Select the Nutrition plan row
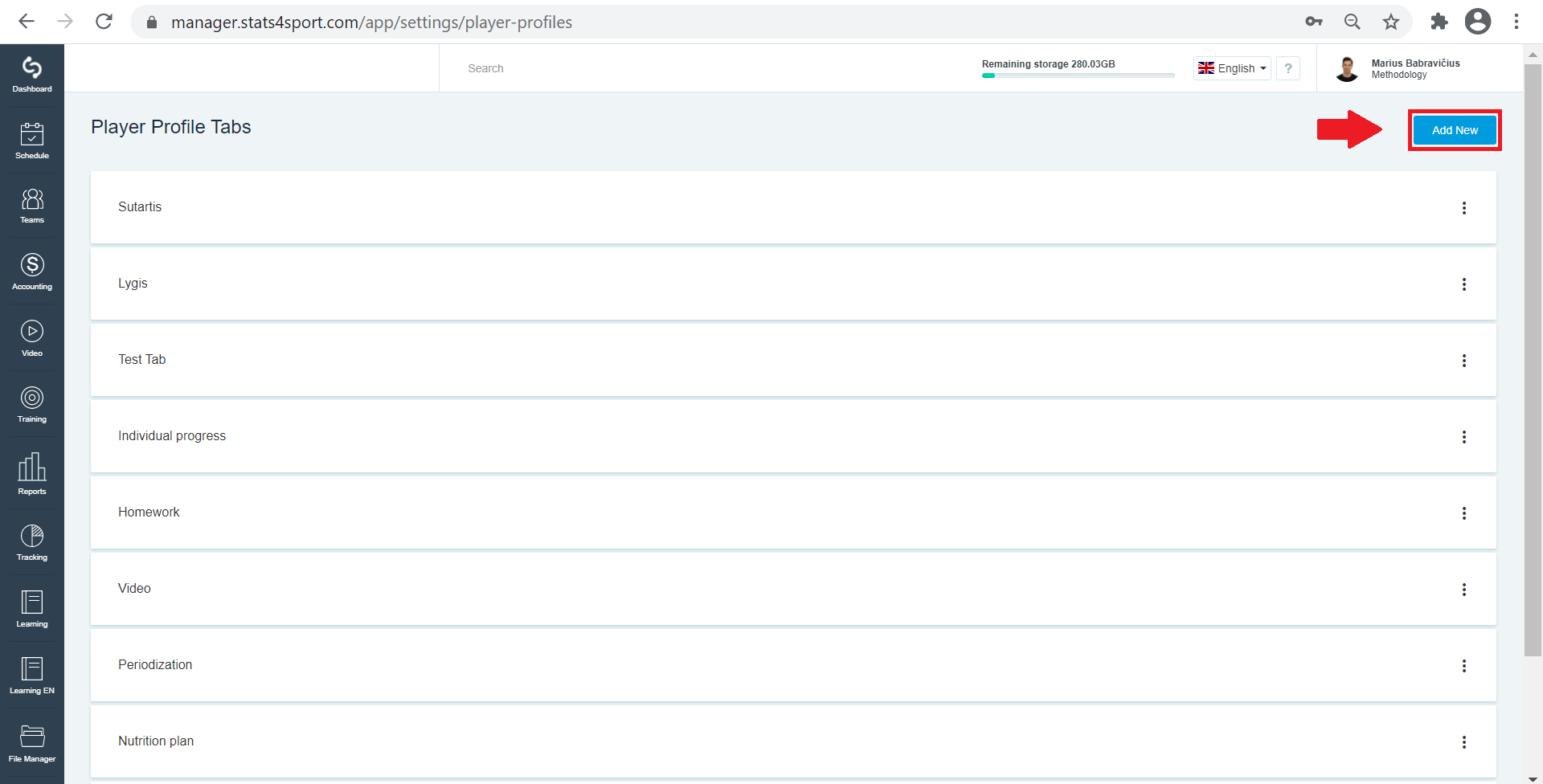The image size is (1543, 784). [793, 741]
